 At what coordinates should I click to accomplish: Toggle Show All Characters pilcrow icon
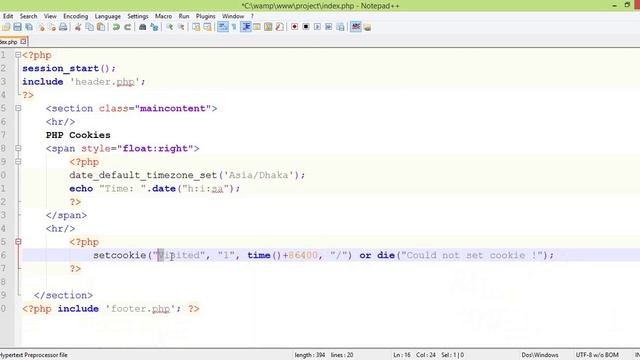(234, 27)
